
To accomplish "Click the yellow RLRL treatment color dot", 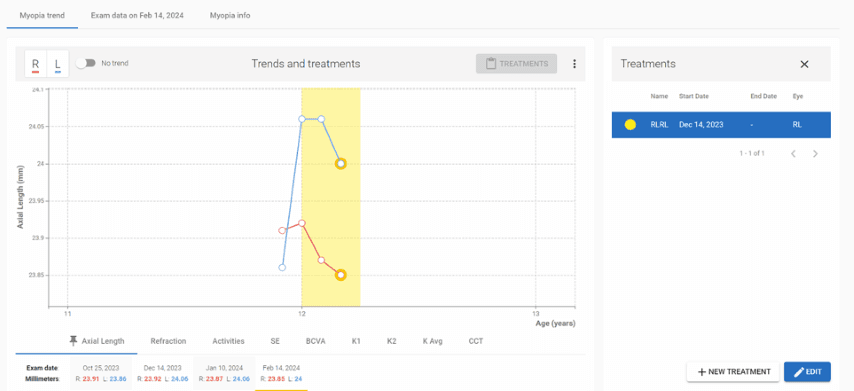I will [630, 125].
